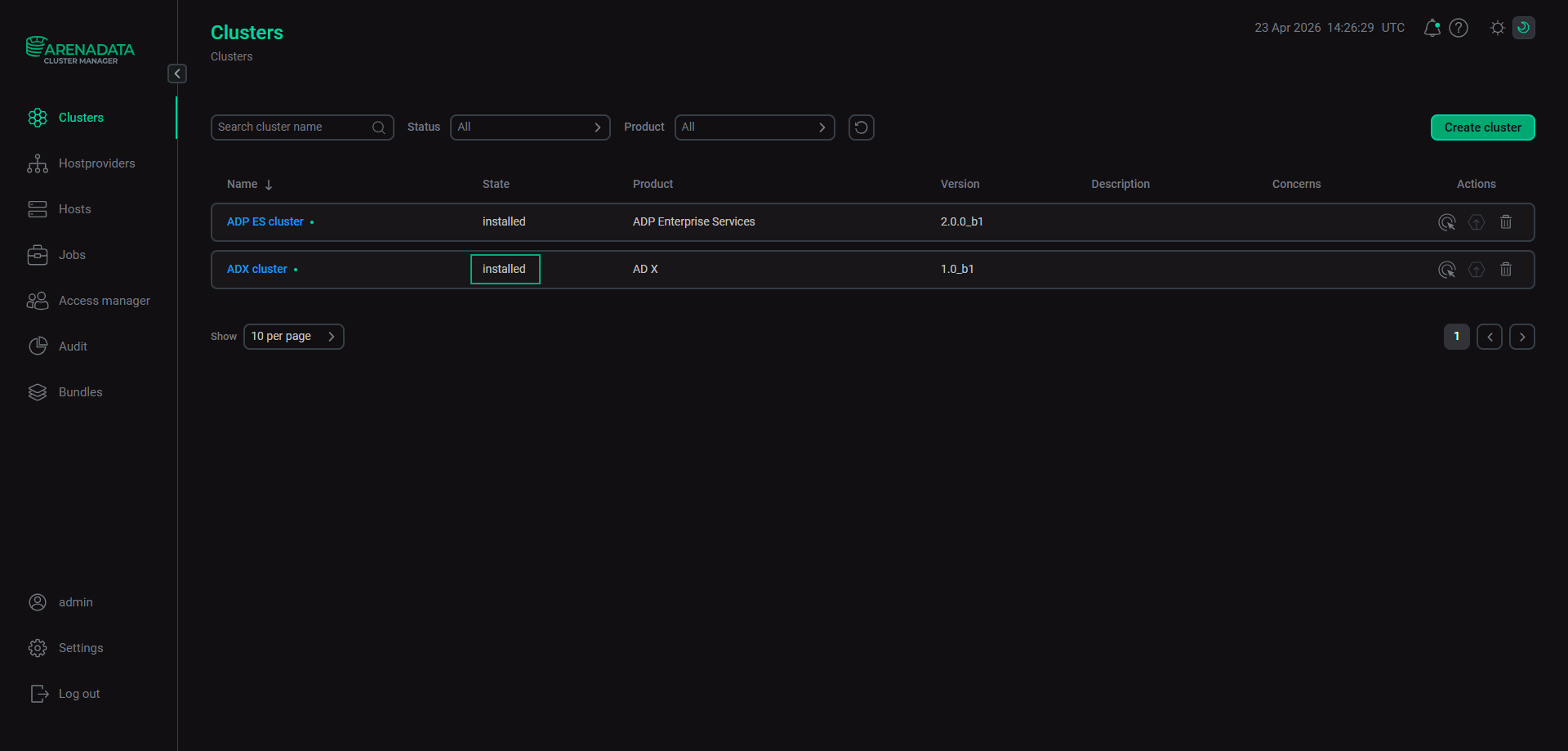
Task: Click the Version column header
Action: [960, 185]
